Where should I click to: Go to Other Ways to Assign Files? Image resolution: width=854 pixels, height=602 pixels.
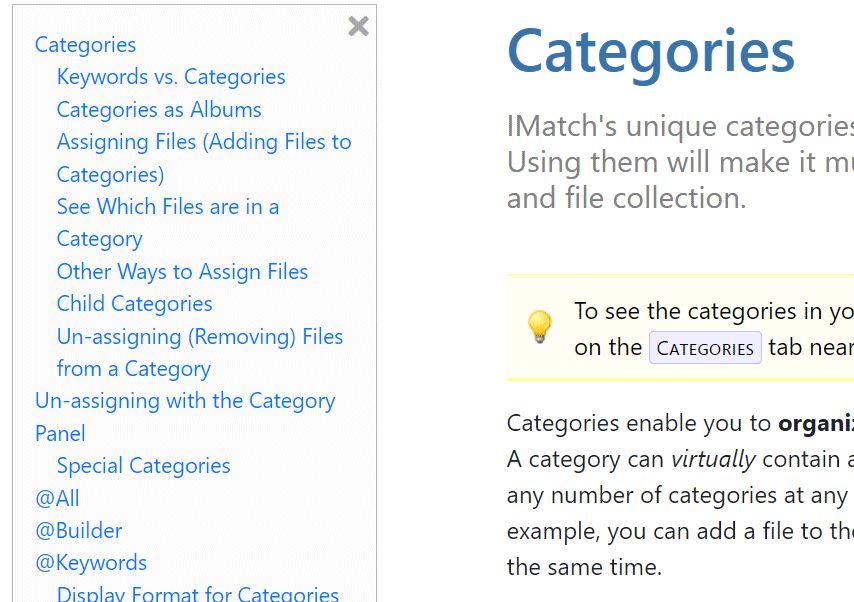point(182,271)
